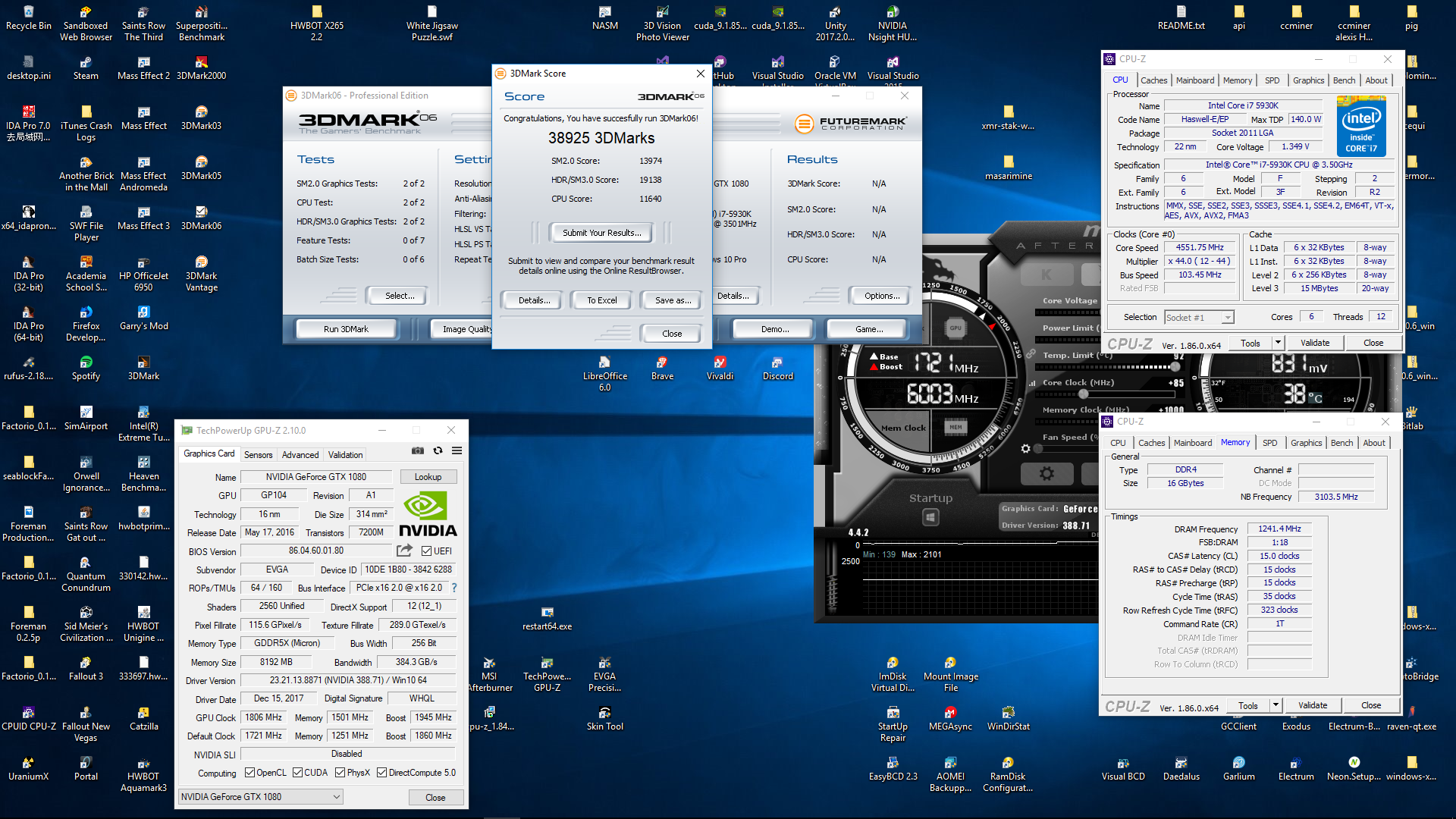
Task: Open the Discord desktop shortcut
Action: point(777,369)
